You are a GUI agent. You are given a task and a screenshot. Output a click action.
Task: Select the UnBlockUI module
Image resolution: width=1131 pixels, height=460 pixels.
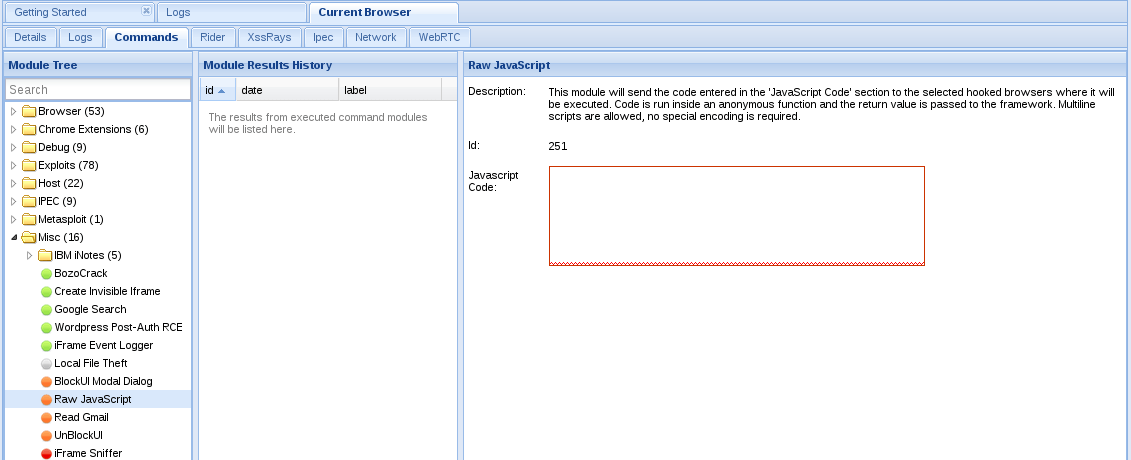pyautogui.click(x=78, y=436)
